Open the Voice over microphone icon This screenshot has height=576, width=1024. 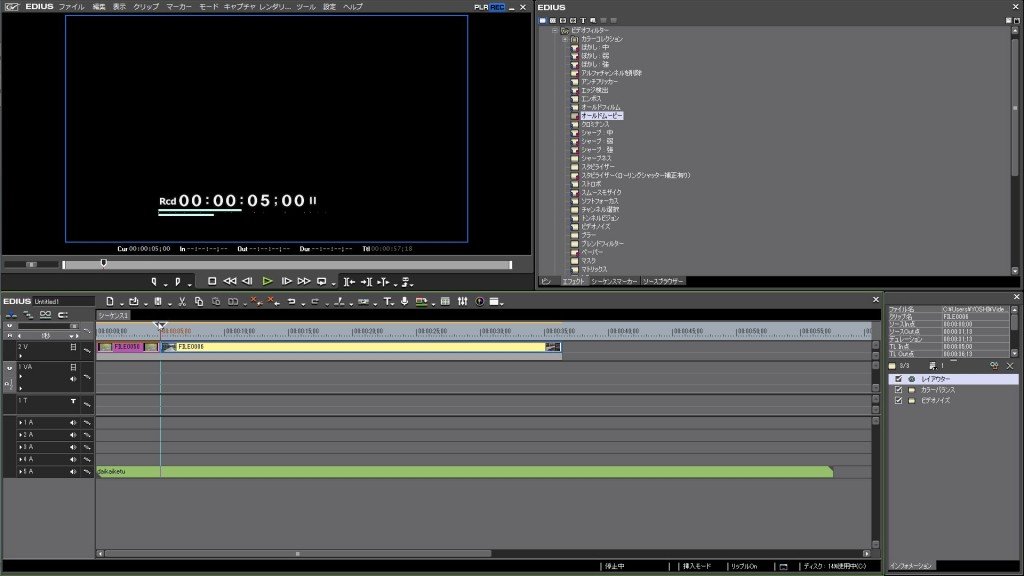(405, 301)
